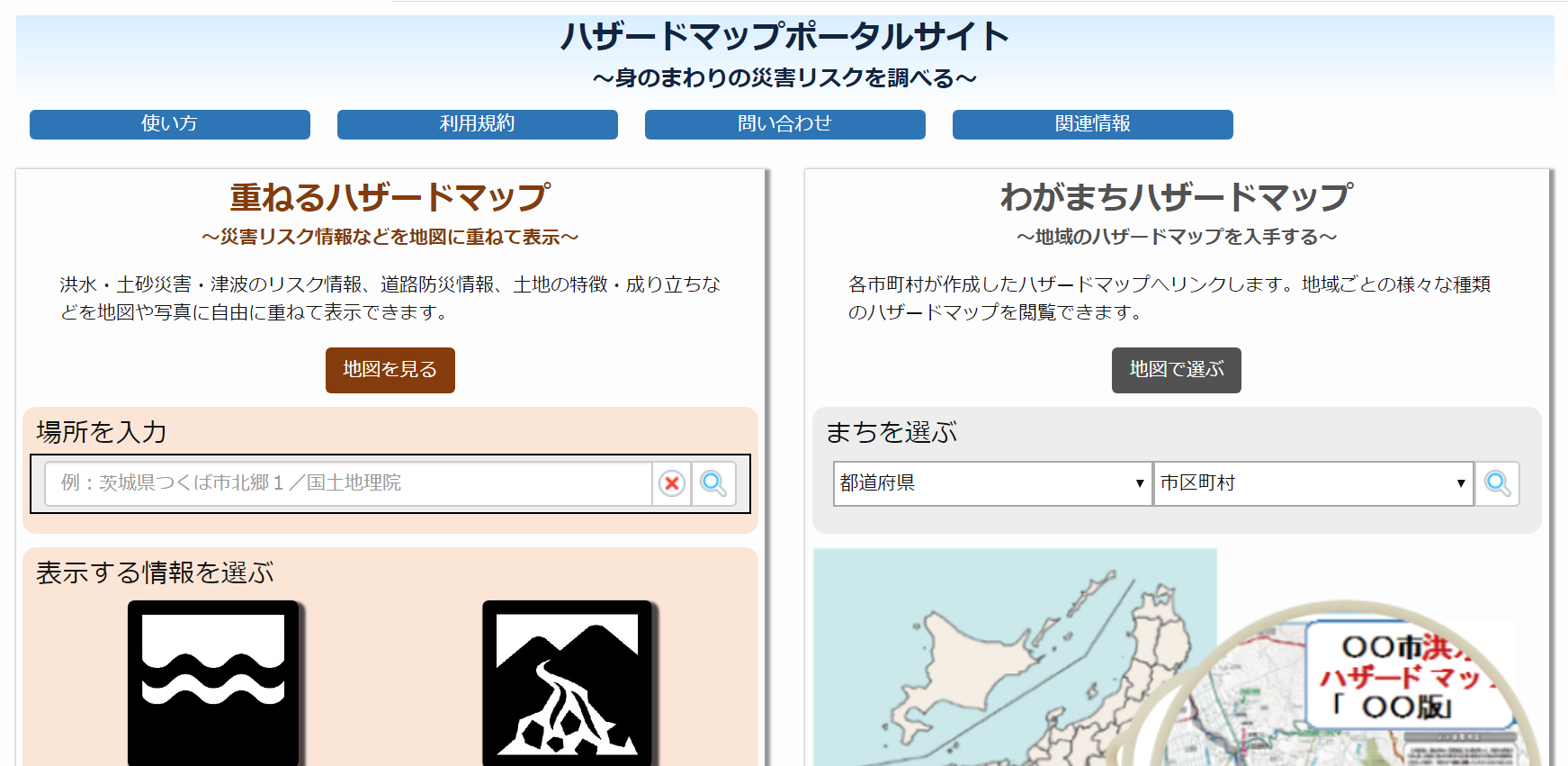1568x766 pixels.
Task: Click the 地図で選ぶ button
Action: (1177, 370)
